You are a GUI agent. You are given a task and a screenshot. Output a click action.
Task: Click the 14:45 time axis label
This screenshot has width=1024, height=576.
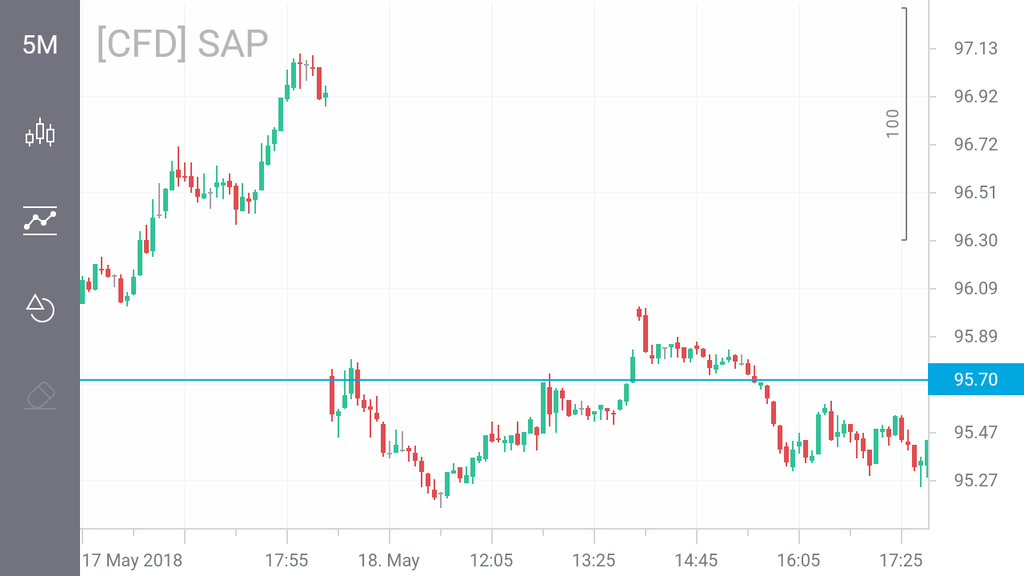[696, 558]
